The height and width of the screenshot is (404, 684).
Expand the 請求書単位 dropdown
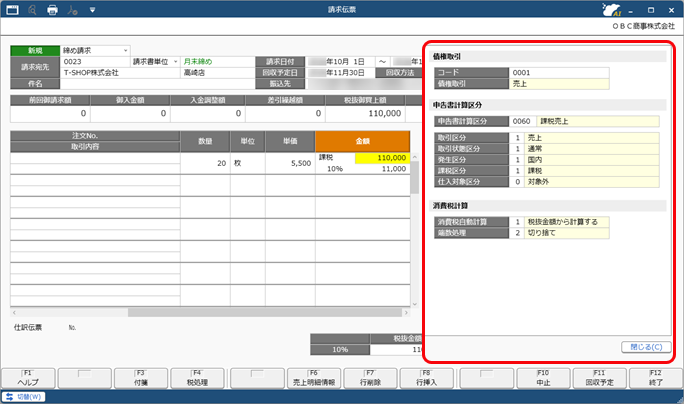[x=155, y=62]
